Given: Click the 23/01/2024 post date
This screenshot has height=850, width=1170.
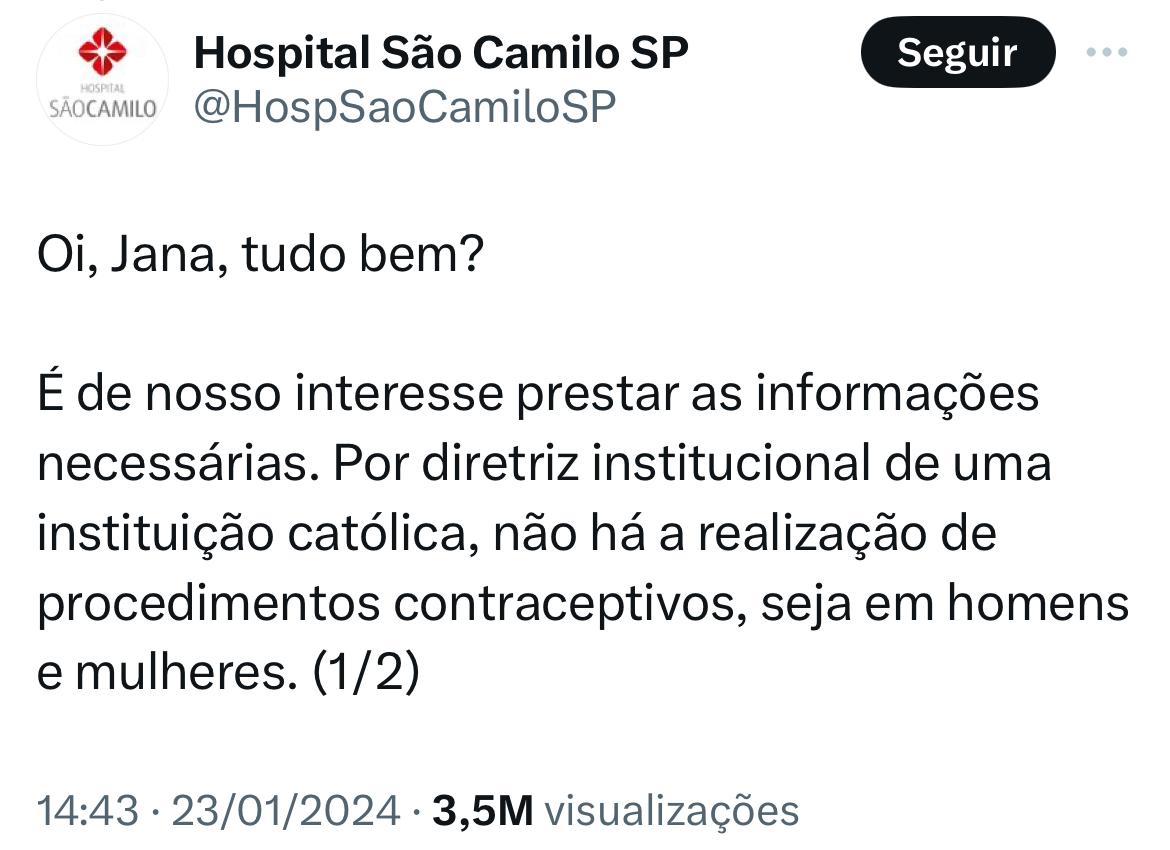Looking at the screenshot, I should tap(286, 810).
